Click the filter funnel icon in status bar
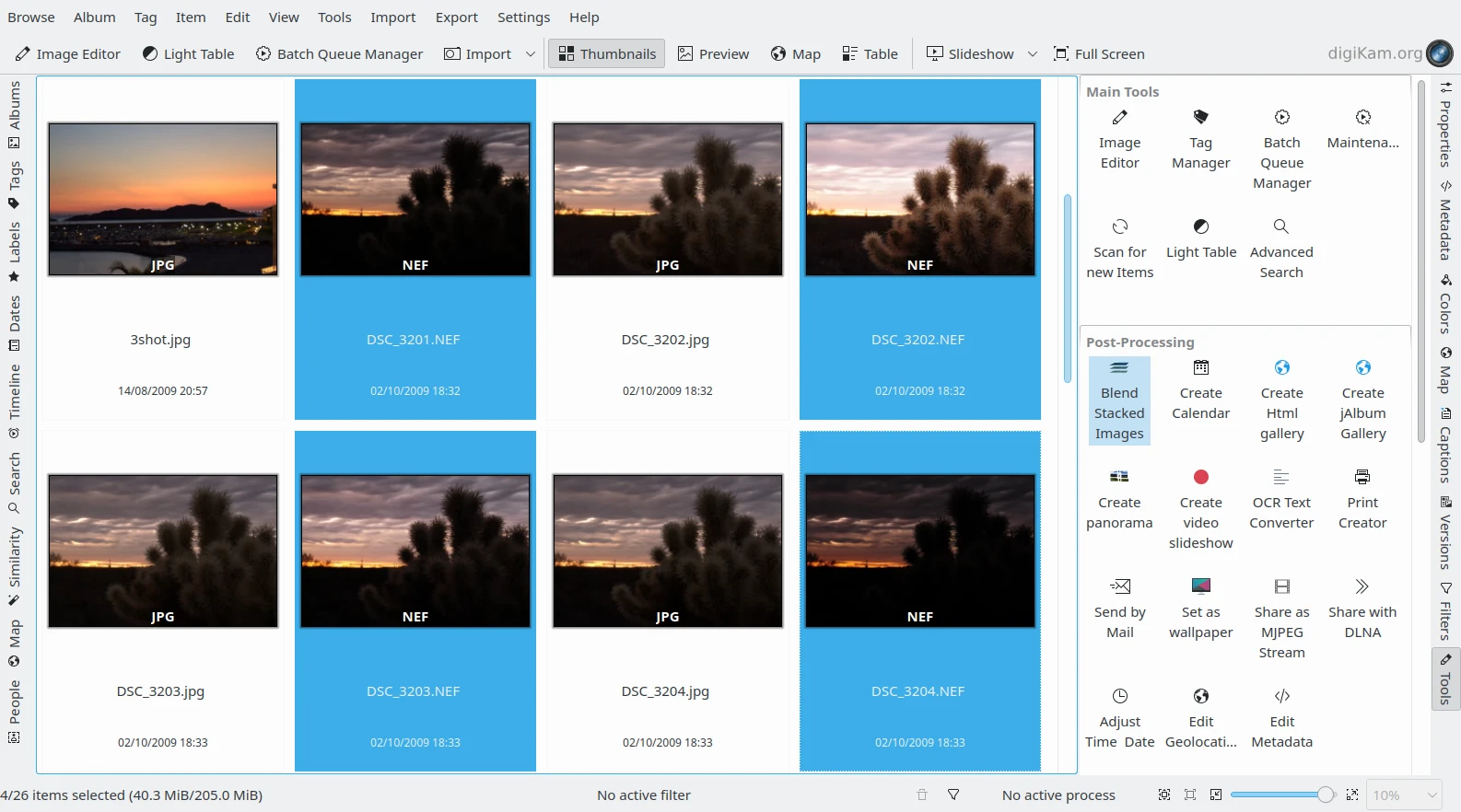 pos(953,795)
